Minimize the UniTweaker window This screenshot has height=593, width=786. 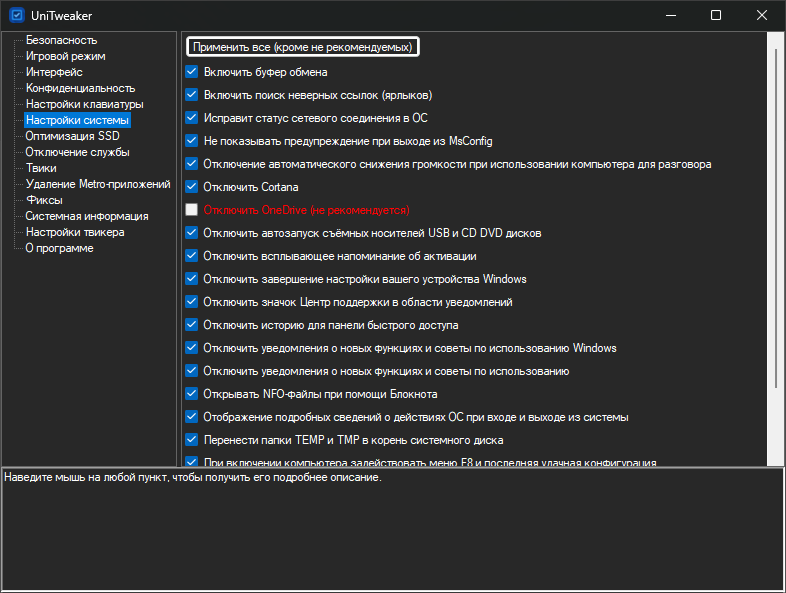click(670, 15)
